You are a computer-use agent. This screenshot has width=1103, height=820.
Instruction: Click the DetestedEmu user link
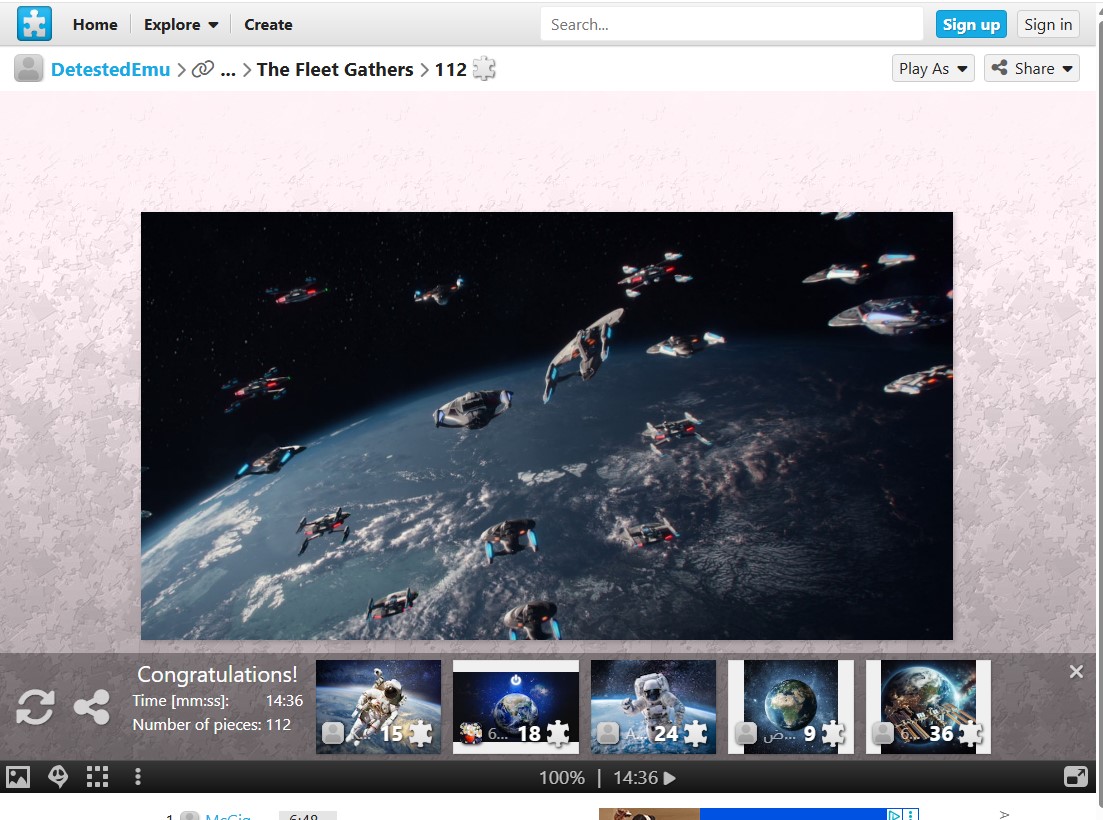tap(110, 69)
